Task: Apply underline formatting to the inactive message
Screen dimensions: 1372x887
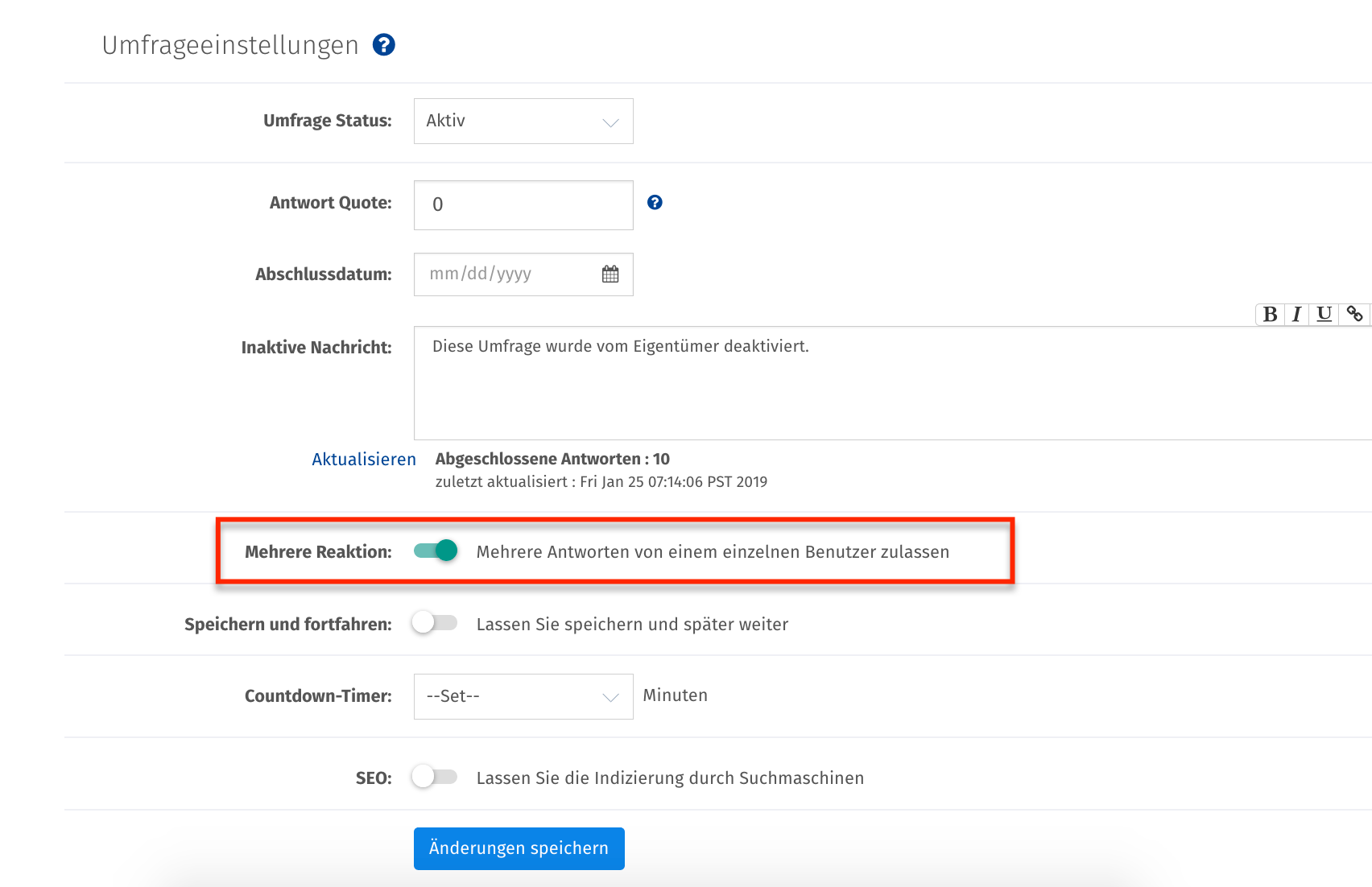Action: 1324,314
